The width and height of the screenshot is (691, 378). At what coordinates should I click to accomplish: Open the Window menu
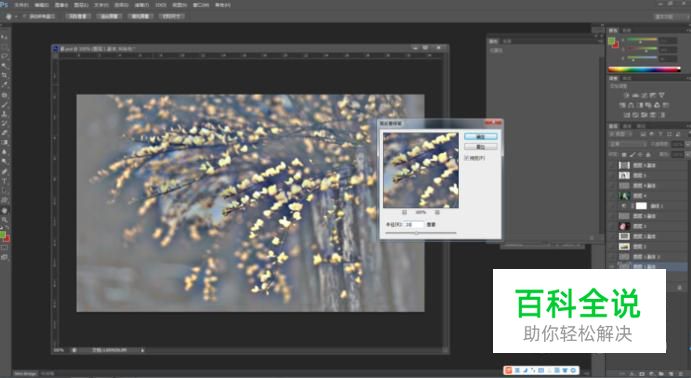point(201,5)
